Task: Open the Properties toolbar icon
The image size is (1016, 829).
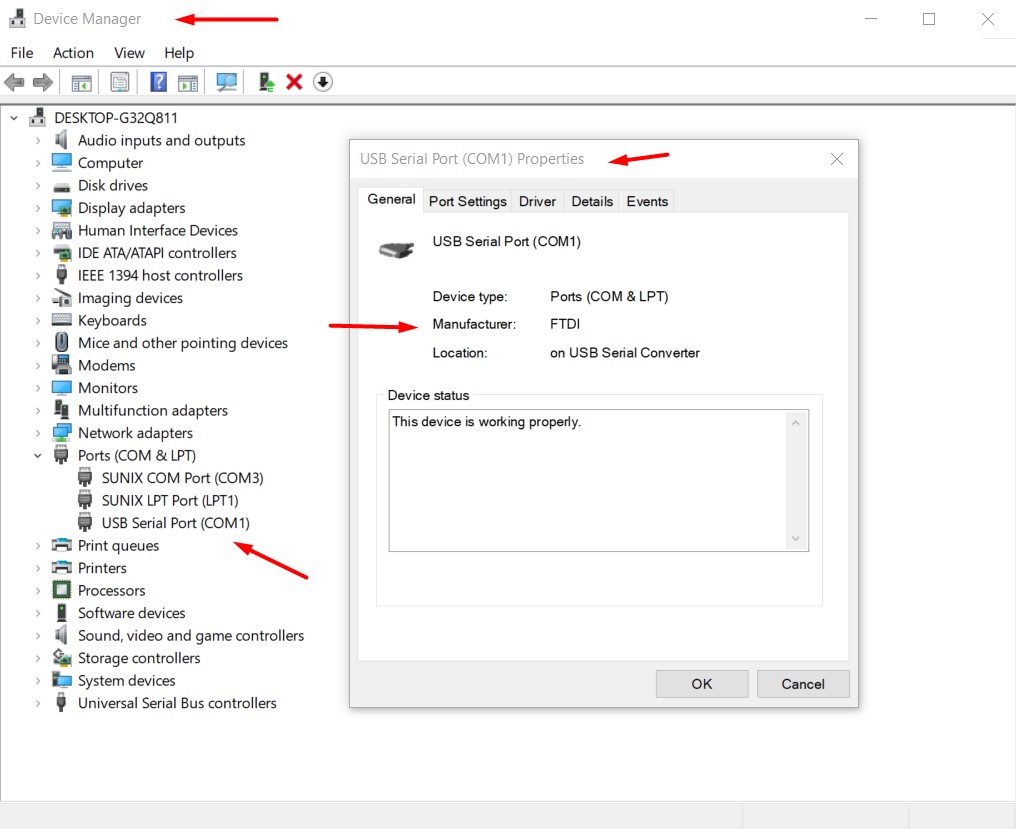Action: tap(120, 82)
